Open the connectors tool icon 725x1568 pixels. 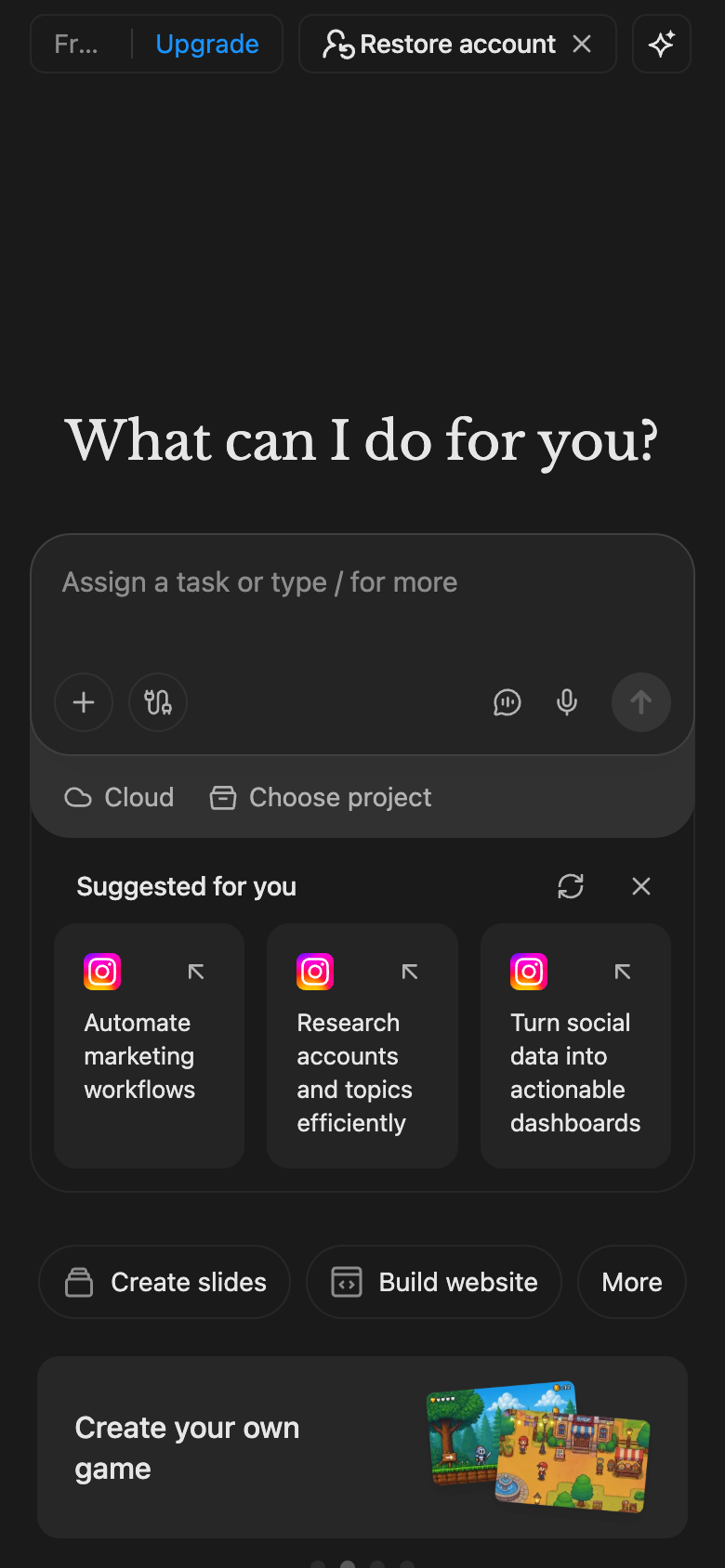pyautogui.click(x=158, y=702)
